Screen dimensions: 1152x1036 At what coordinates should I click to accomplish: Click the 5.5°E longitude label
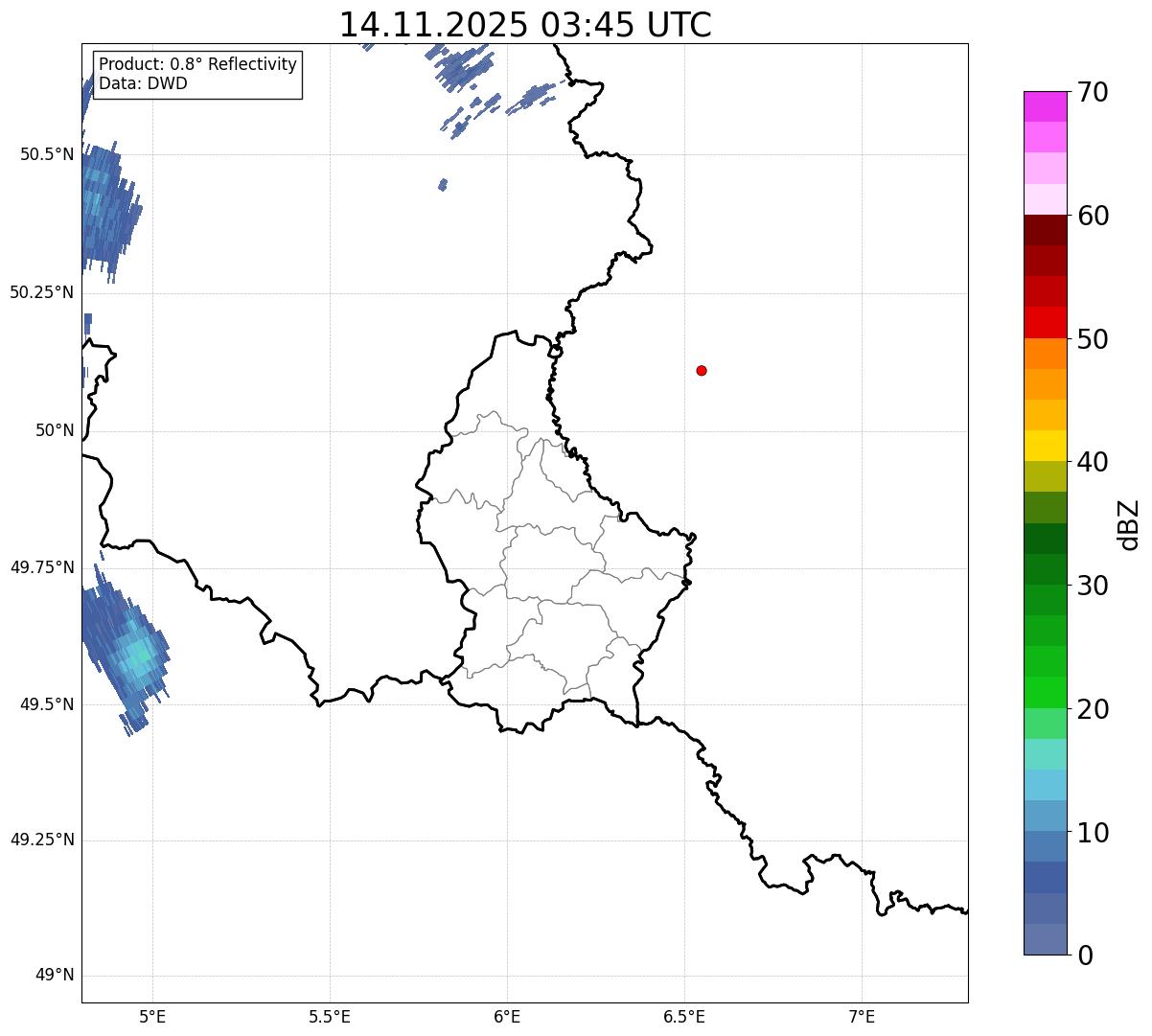click(x=330, y=1016)
